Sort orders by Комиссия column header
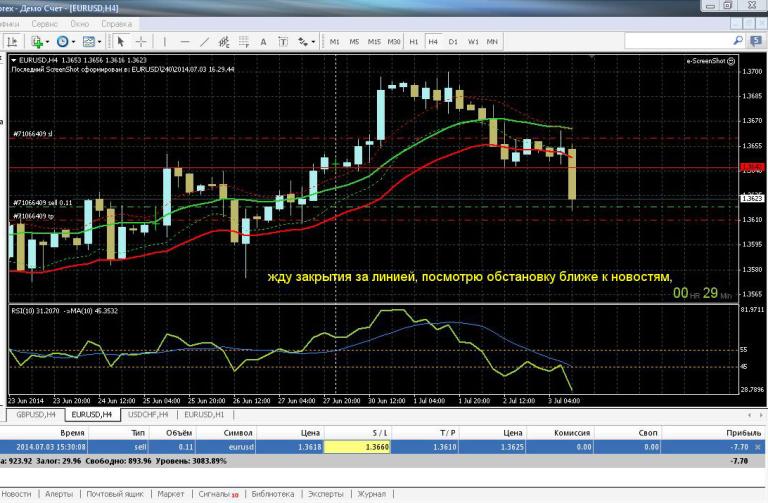The width and height of the screenshot is (768, 503). click(572, 433)
